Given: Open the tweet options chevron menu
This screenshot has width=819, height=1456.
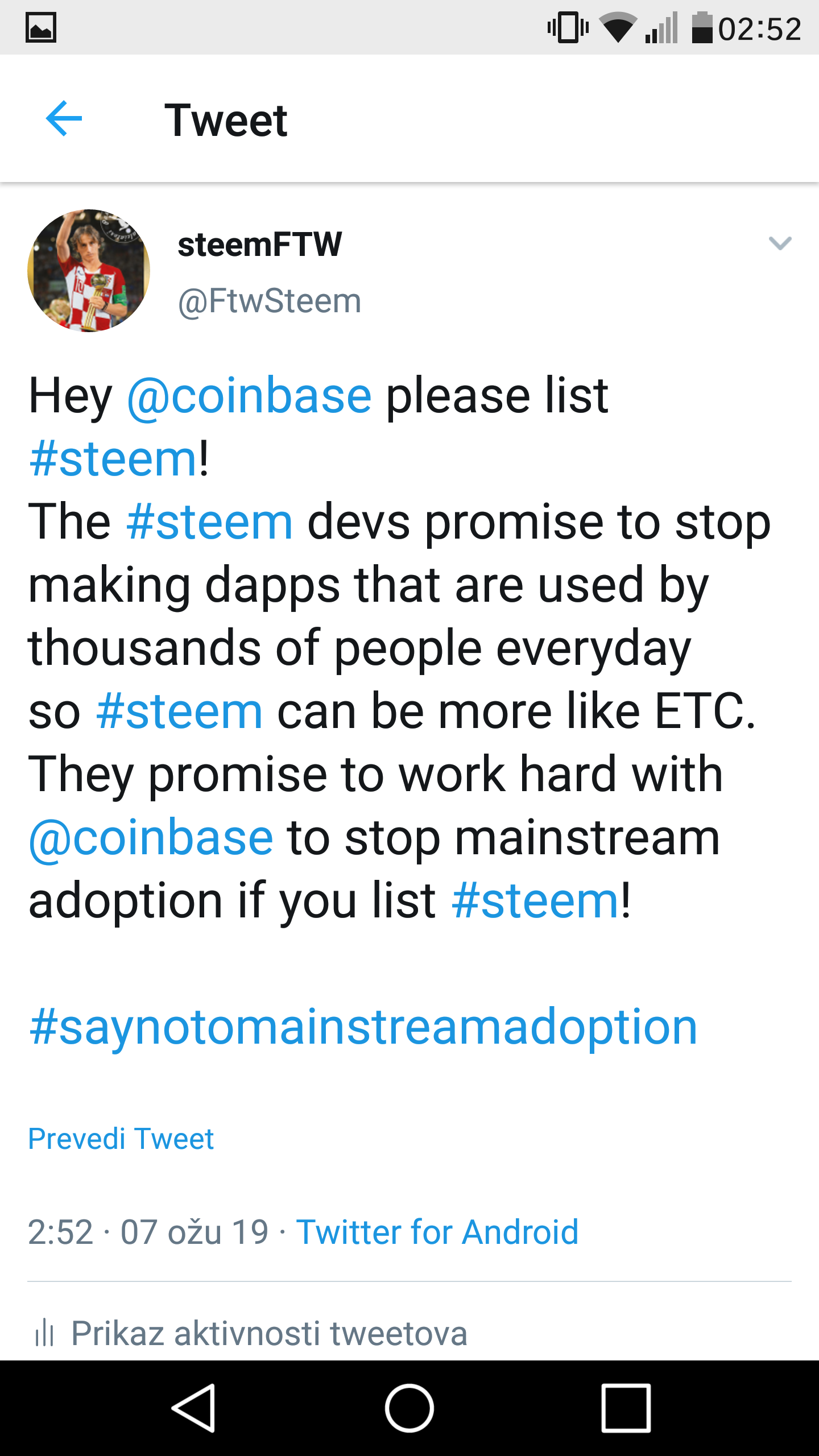Looking at the screenshot, I should [780, 243].
